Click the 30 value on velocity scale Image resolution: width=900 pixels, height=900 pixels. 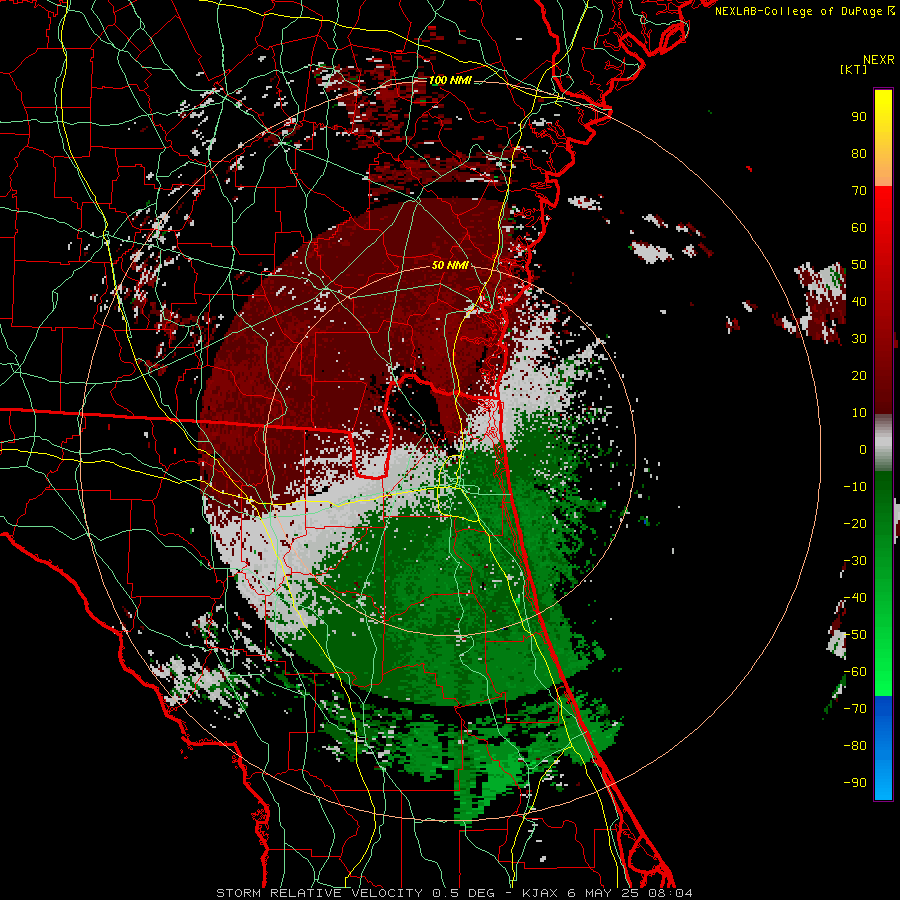coord(859,339)
